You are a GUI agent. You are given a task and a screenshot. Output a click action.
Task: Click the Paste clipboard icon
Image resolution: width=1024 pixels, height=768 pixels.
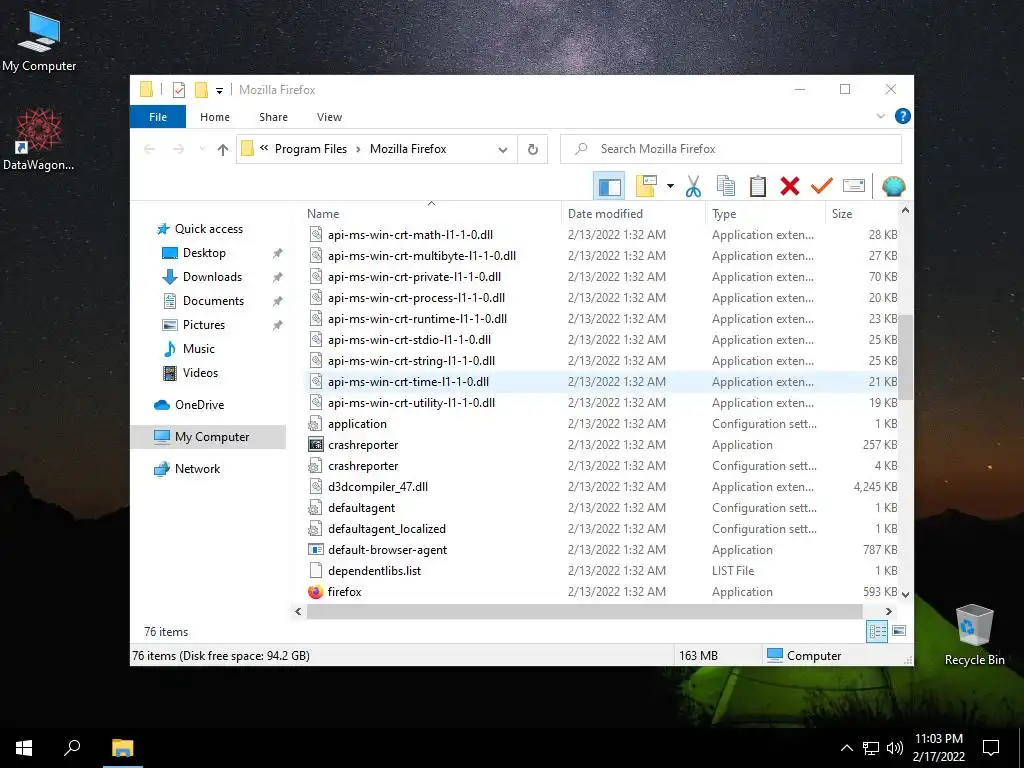point(758,187)
